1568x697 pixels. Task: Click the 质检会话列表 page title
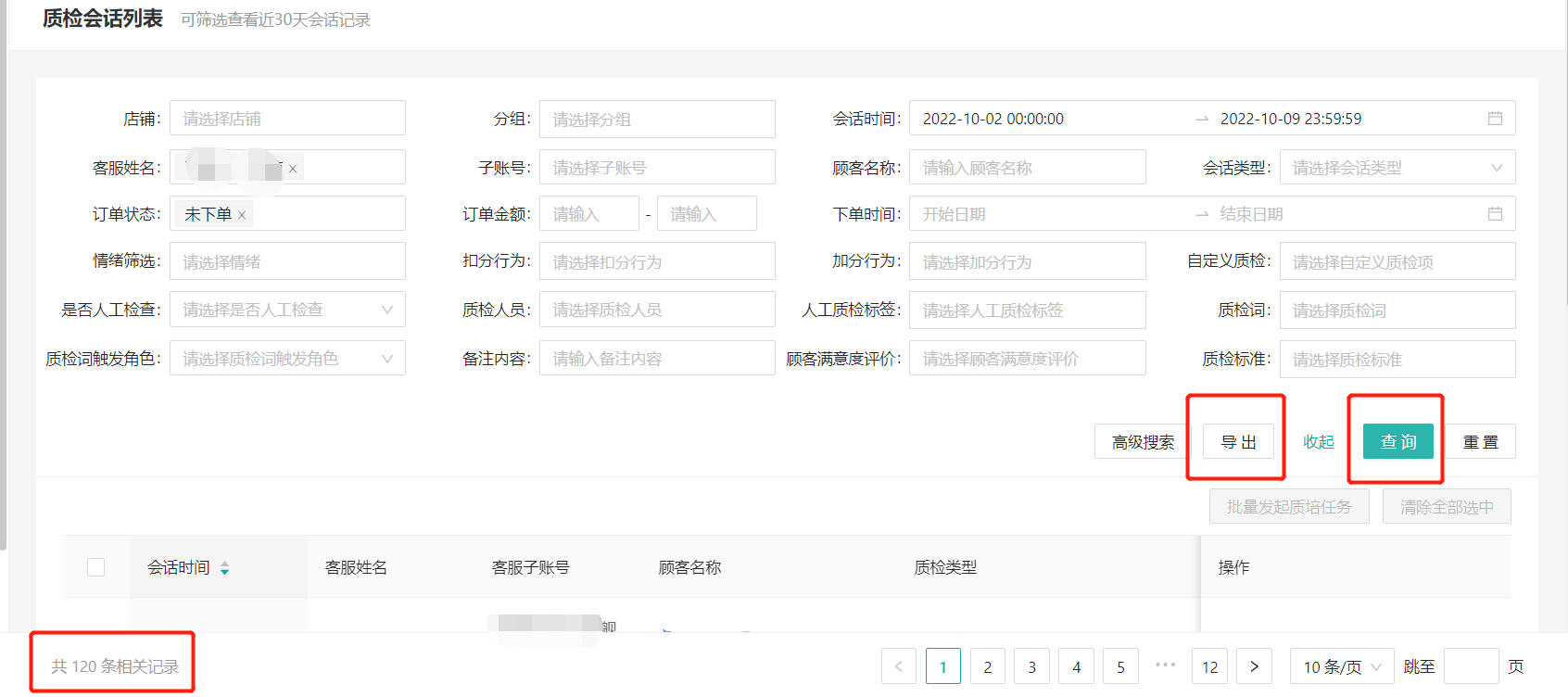pos(103,19)
